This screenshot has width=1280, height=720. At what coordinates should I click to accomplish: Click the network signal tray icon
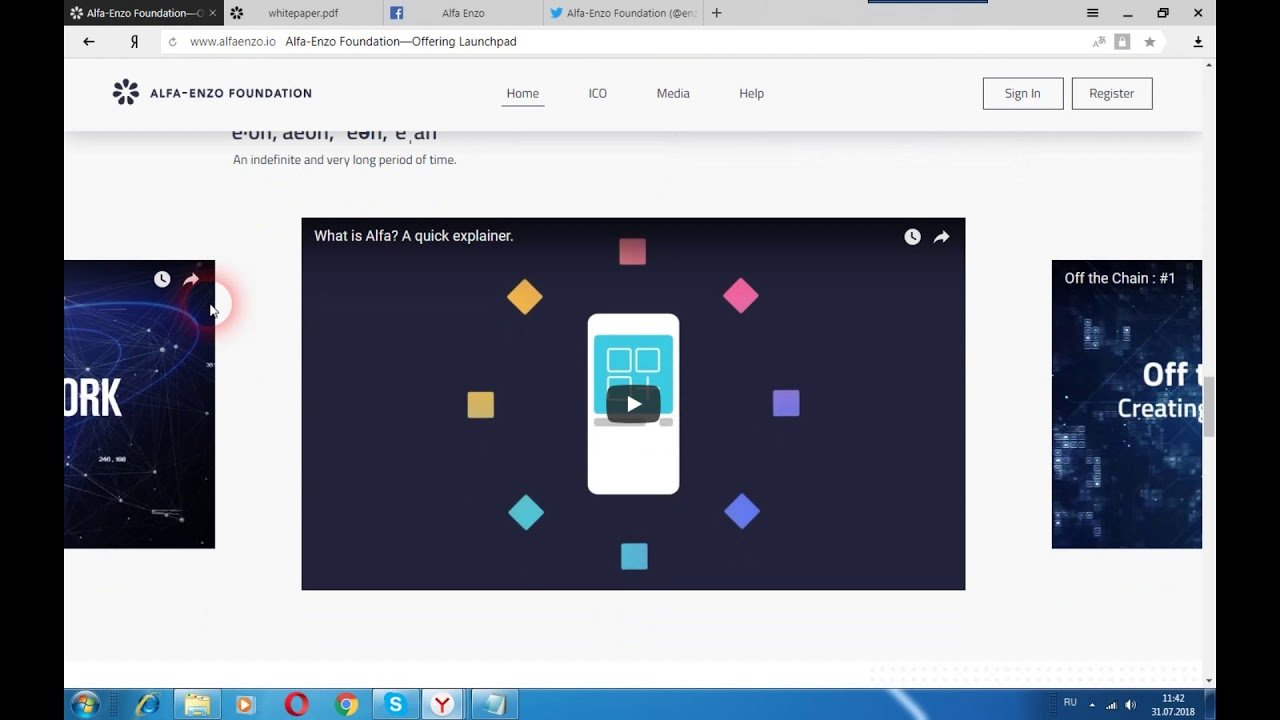coord(1111,705)
